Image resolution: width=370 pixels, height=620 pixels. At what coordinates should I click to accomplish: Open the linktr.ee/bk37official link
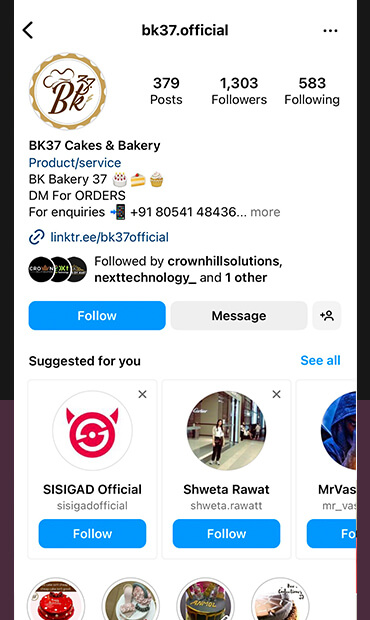(109, 237)
